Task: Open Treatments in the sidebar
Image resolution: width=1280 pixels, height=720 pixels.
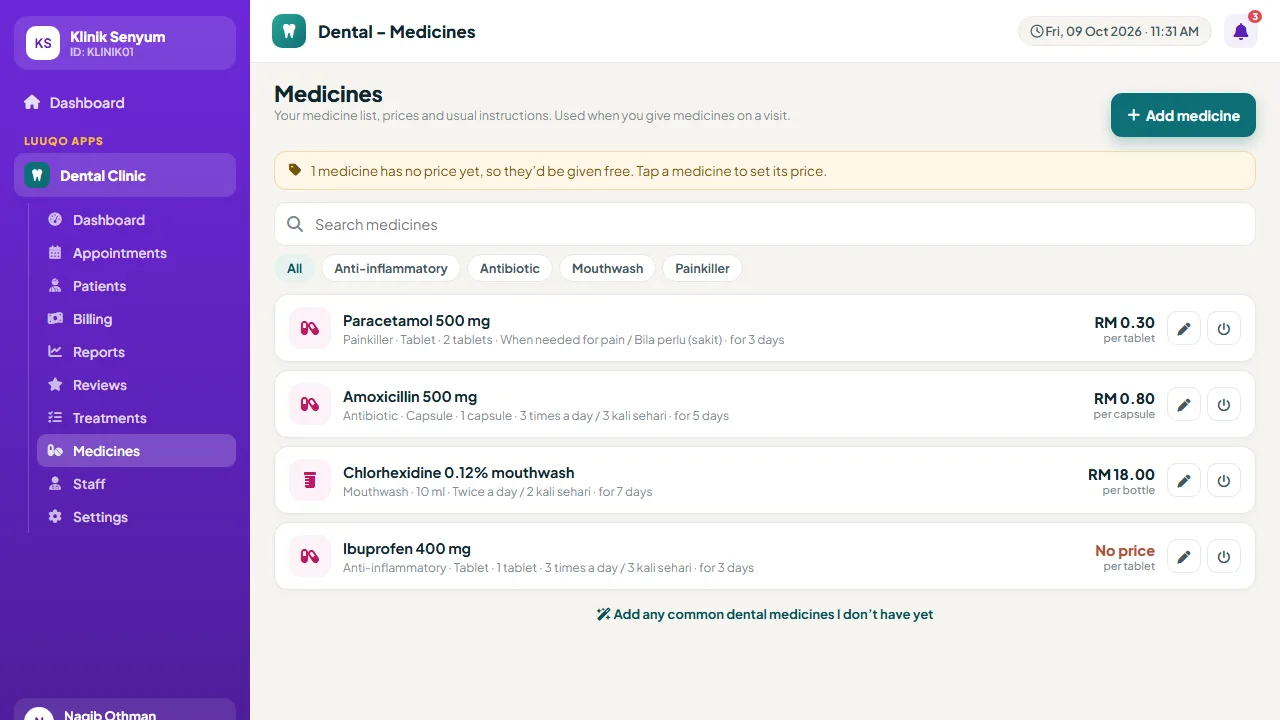Action: point(136,418)
